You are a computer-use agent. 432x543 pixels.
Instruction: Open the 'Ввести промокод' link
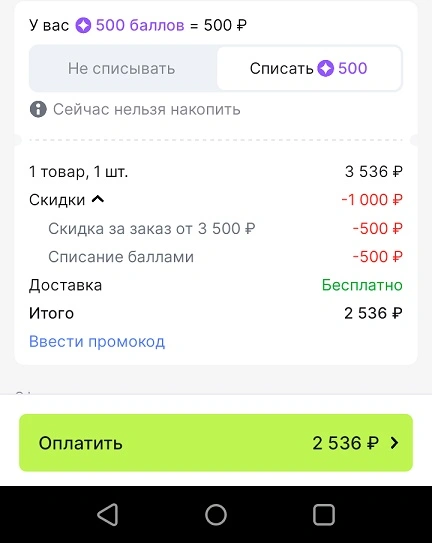(97, 342)
